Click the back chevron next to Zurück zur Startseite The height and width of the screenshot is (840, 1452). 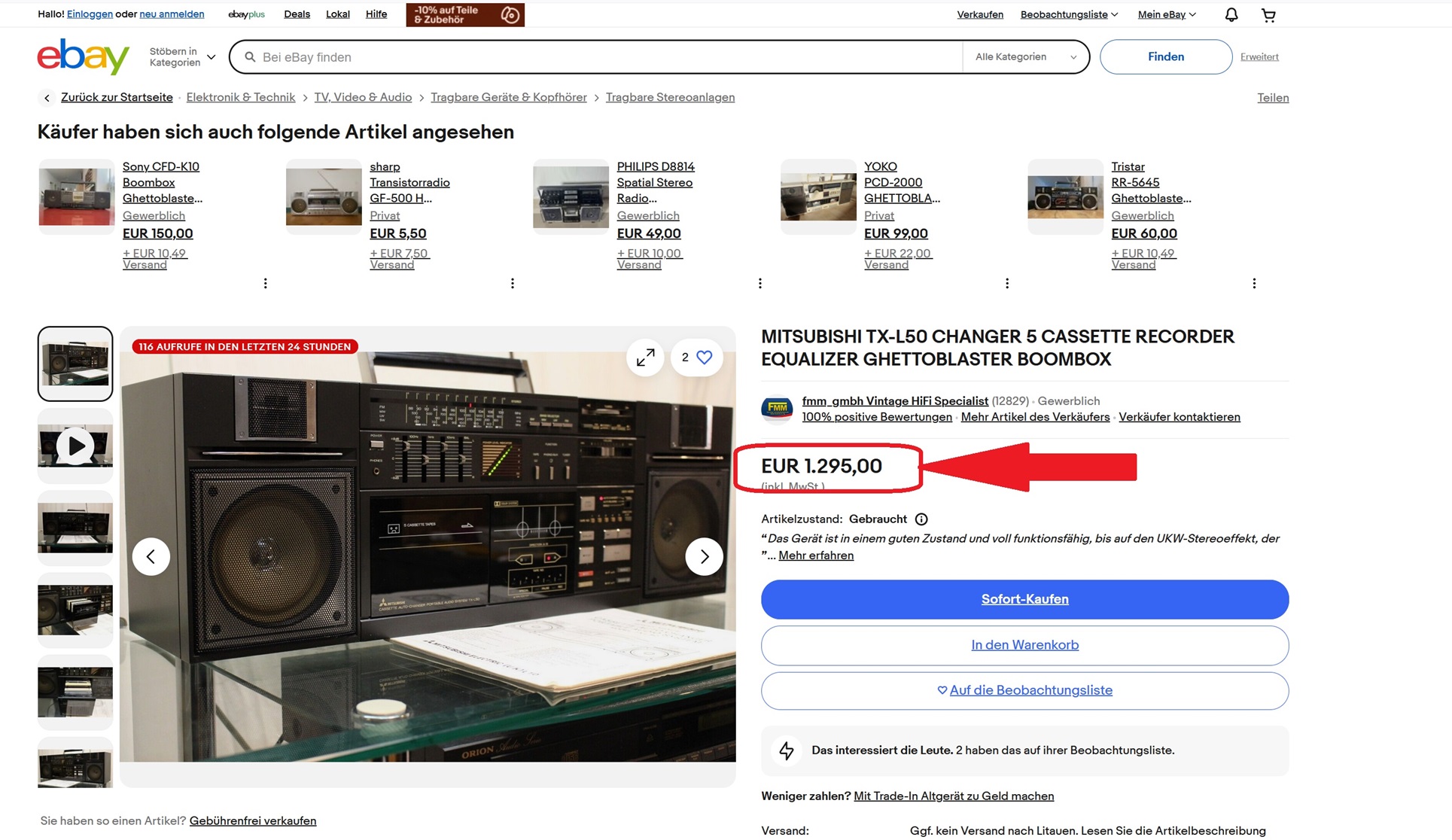pyautogui.click(x=47, y=98)
